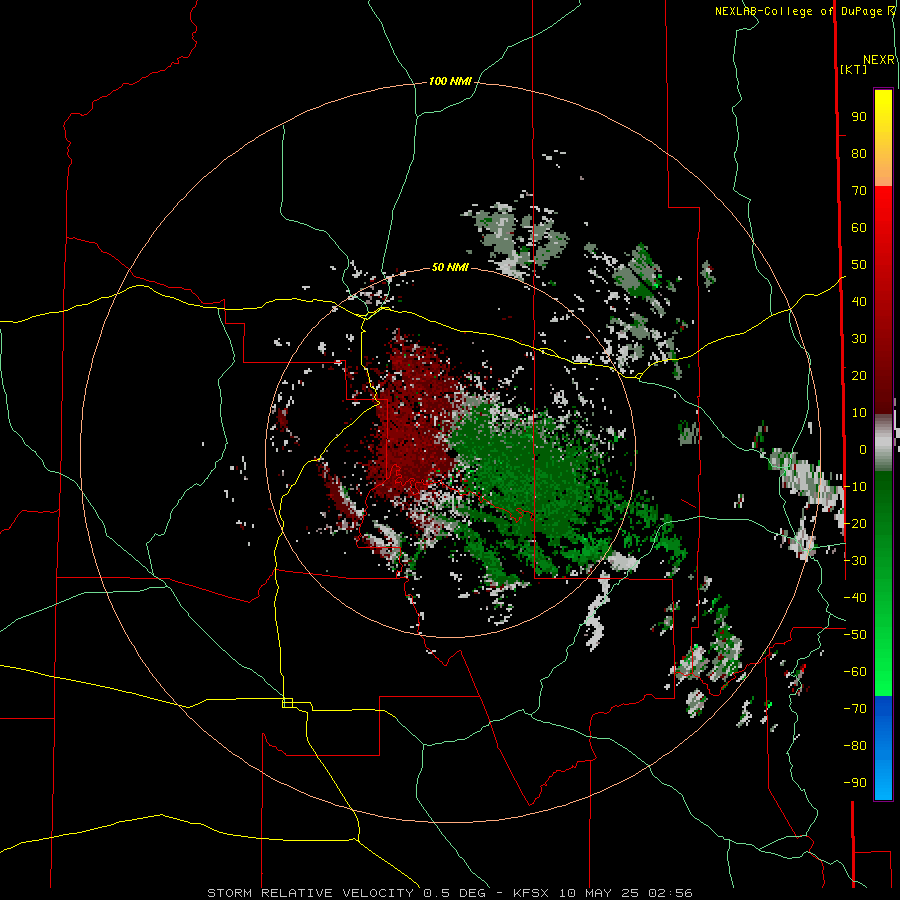900x900 pixels.
Task: Select the -10 value on velocity scale
Action: 855,487
